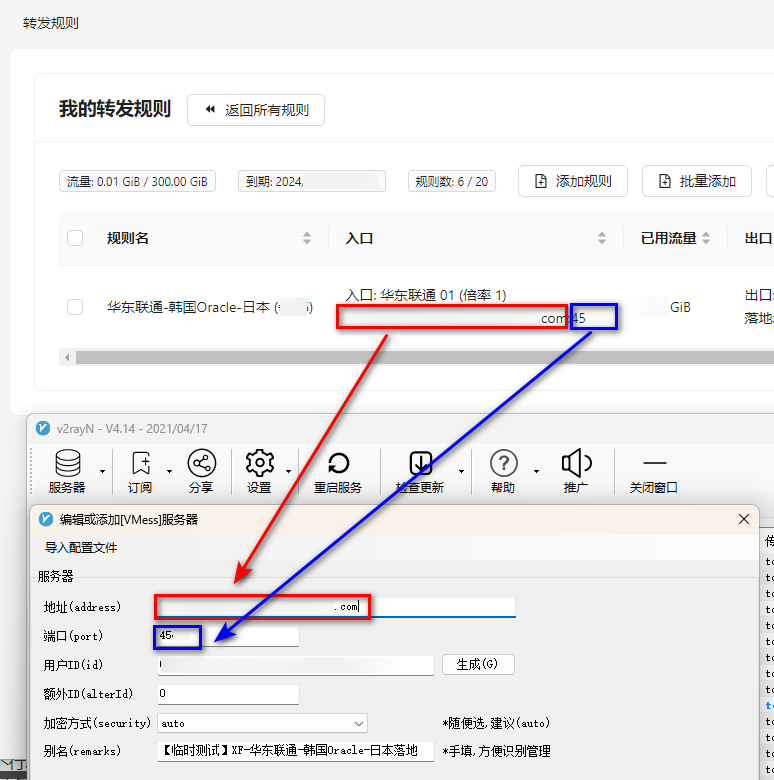
Task: Open the 导入配置文件 menu
Action: pyautogui.click(x=81, y=548)
